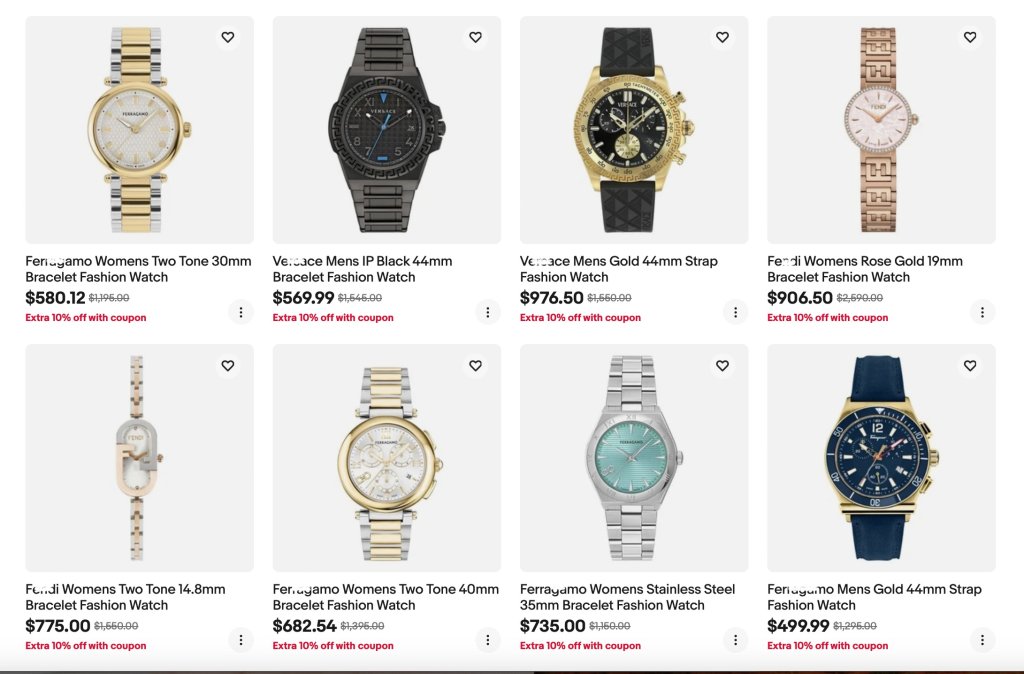
Task: Expand options menu for Versace Gold Strap watch
Action: click(x=735, y=312)
